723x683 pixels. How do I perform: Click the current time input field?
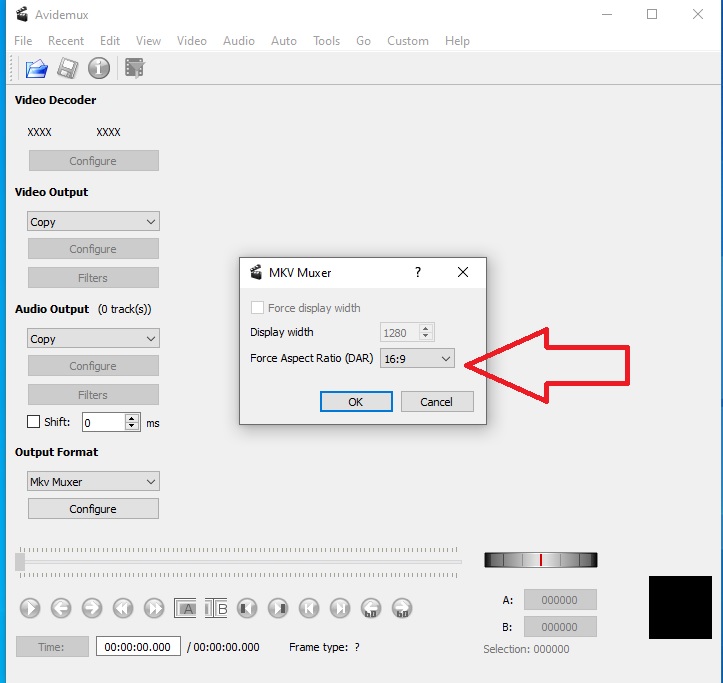click(138, 647)
